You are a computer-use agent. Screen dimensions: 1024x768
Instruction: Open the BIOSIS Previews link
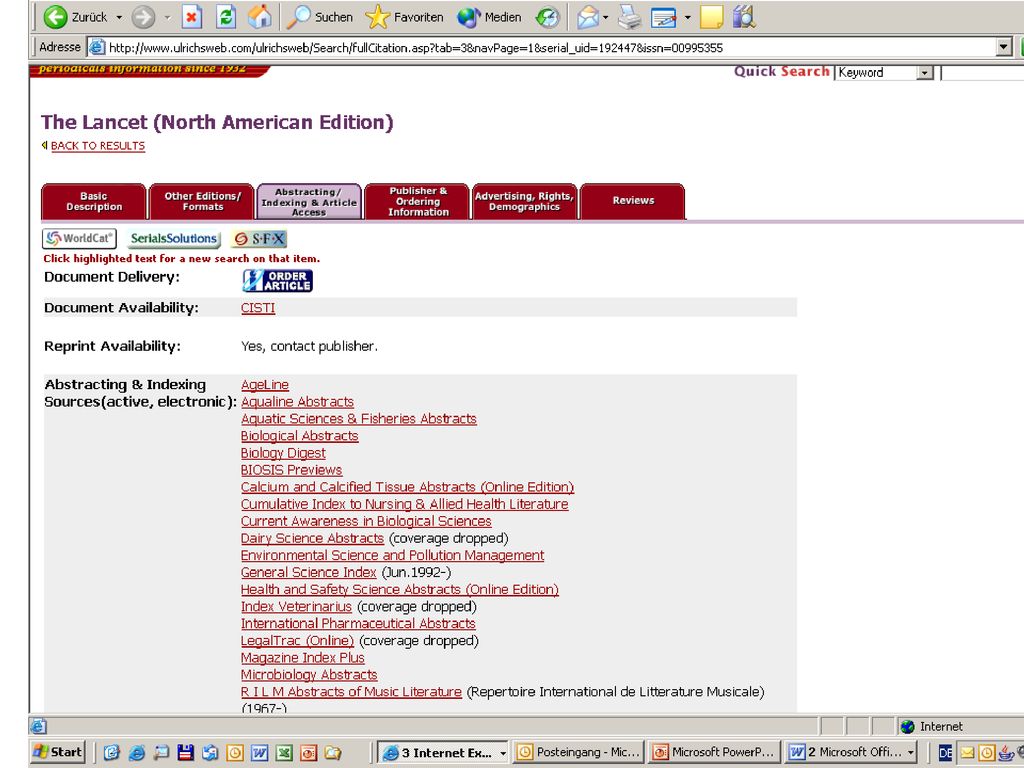tap(291, 470)
